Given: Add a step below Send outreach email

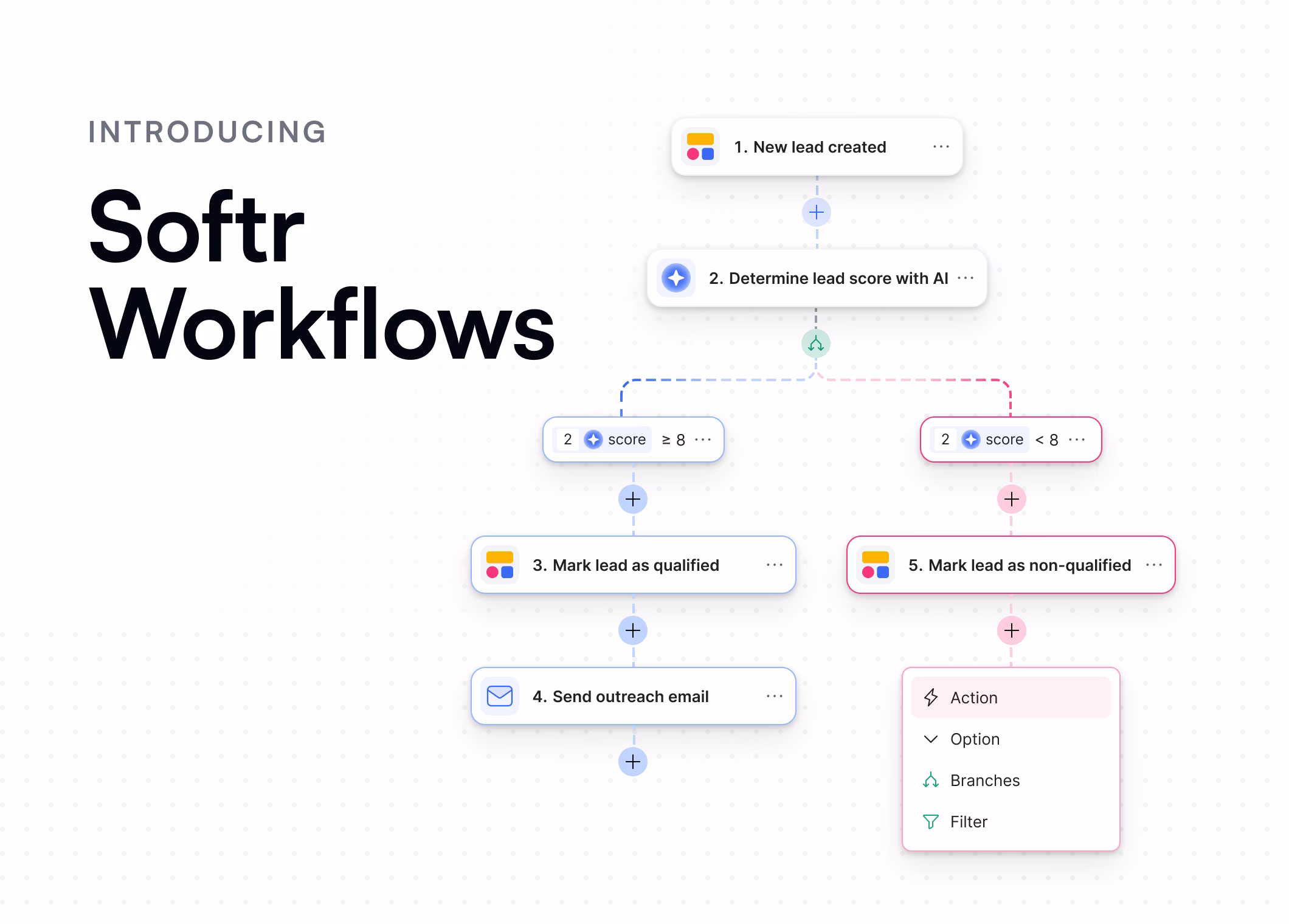Looking at the screenshot, I should tap(632, 761).
